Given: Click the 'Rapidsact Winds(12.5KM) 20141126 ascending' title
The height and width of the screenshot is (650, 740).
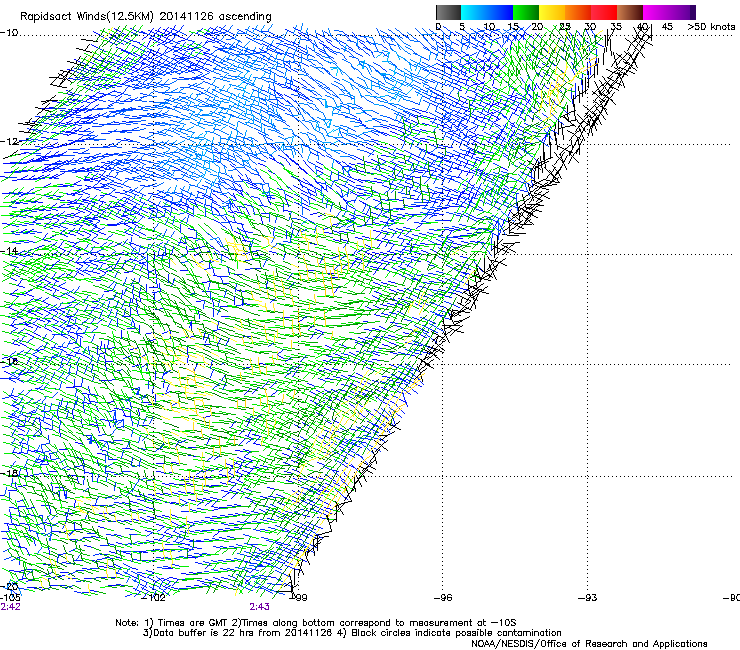Looking at the screenshot, I should coord(146,17).
